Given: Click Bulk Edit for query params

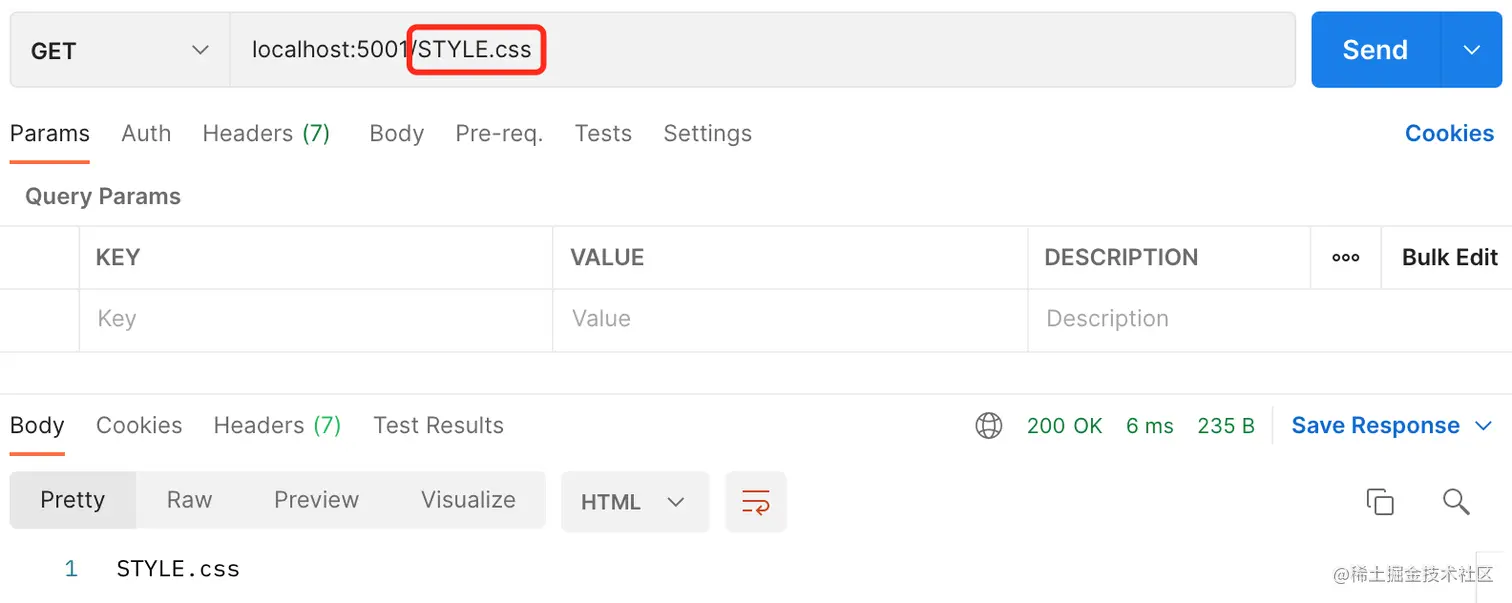Looking at the screenshot, I should point(1449,257).
